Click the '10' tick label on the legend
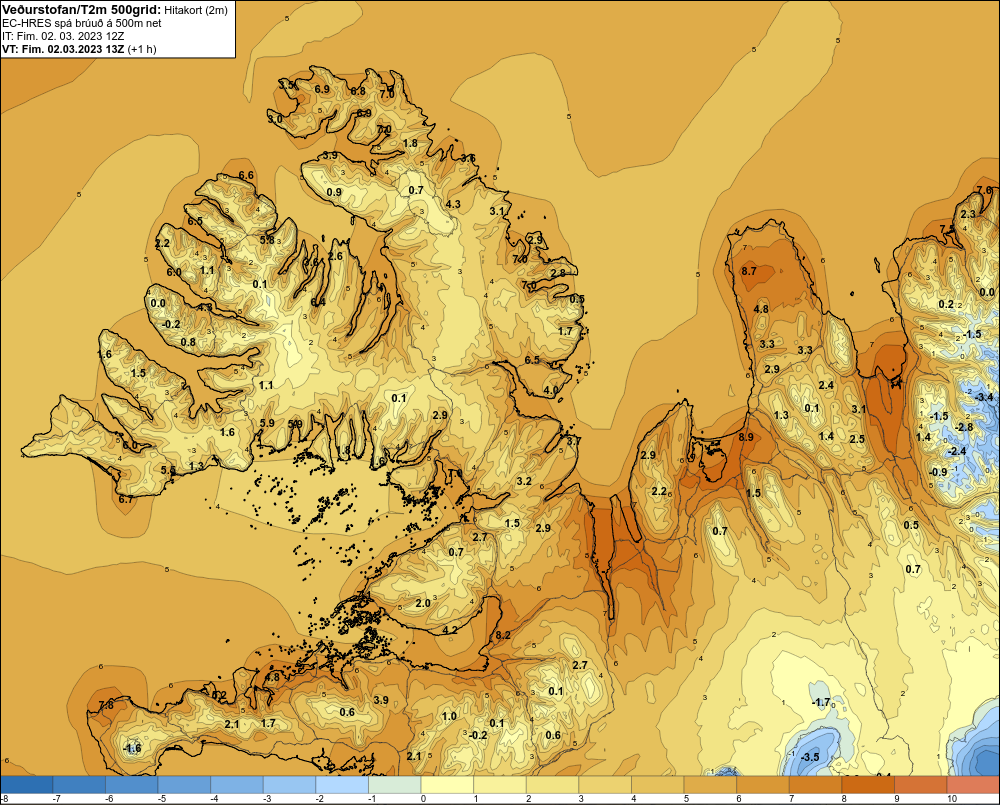This screenshot has height=805, width=1000. tap(952, 799)
